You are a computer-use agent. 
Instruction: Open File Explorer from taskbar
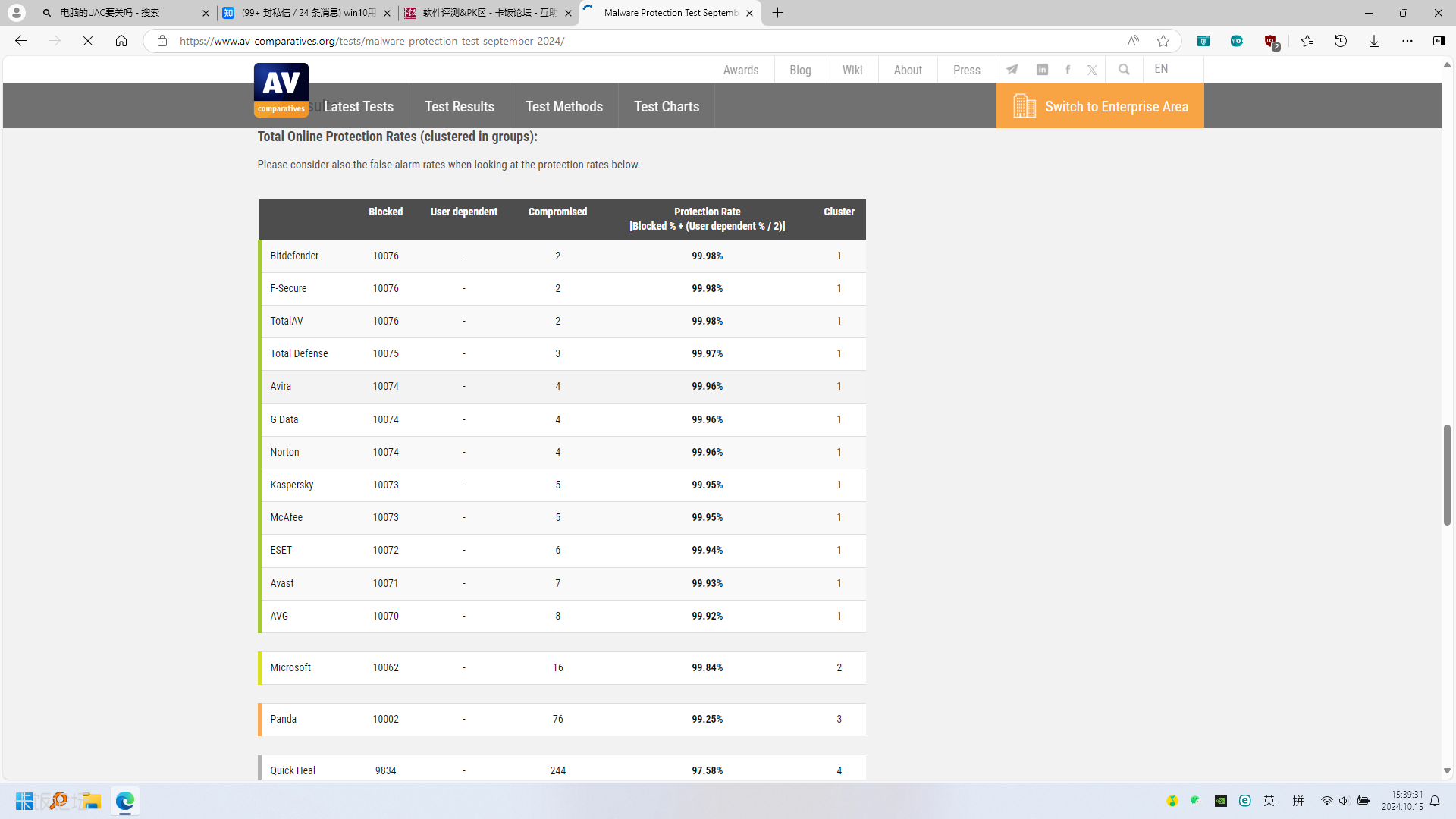[x=91, y=801]
